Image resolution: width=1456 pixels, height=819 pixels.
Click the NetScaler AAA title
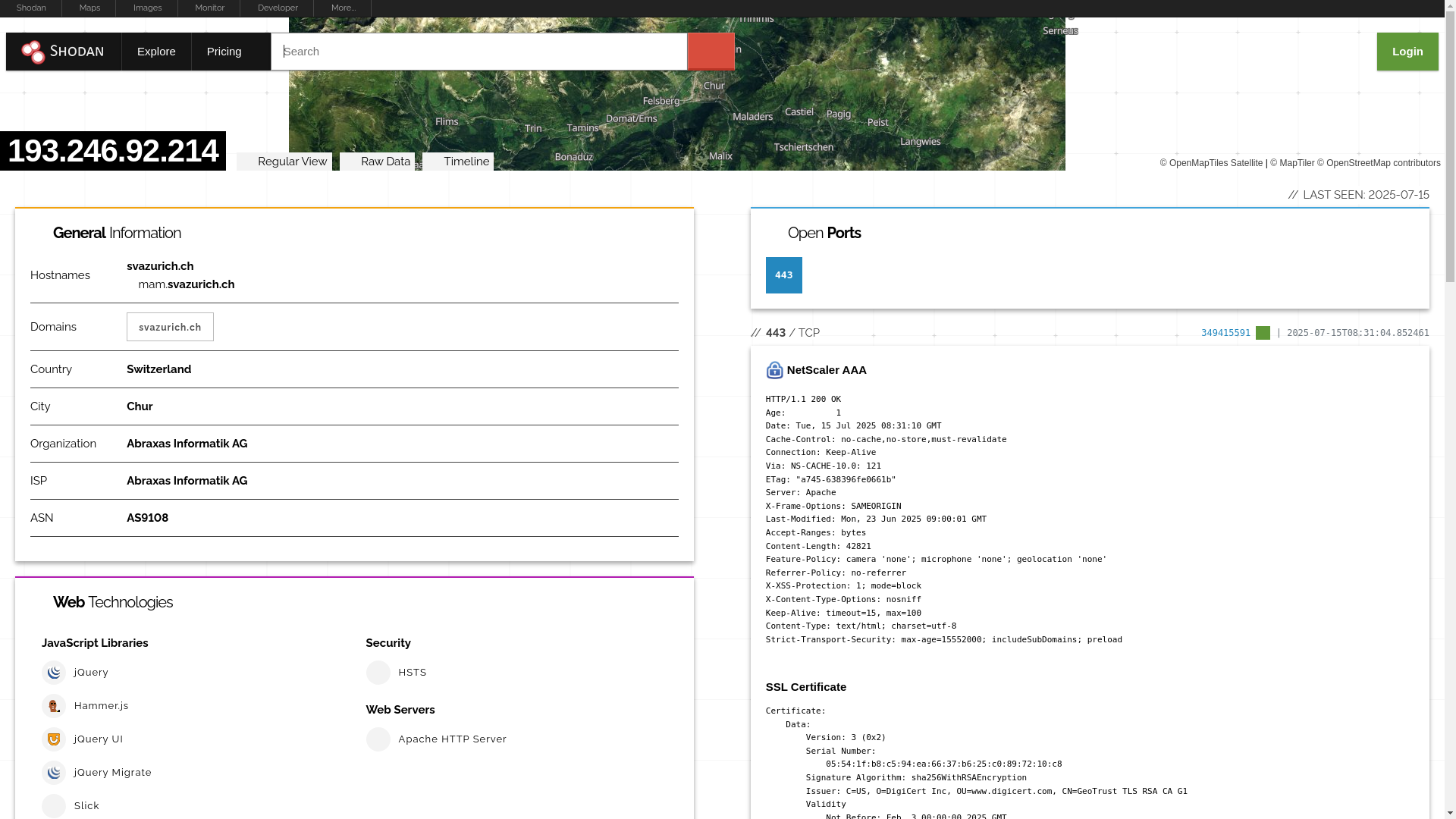pos(827,370)
